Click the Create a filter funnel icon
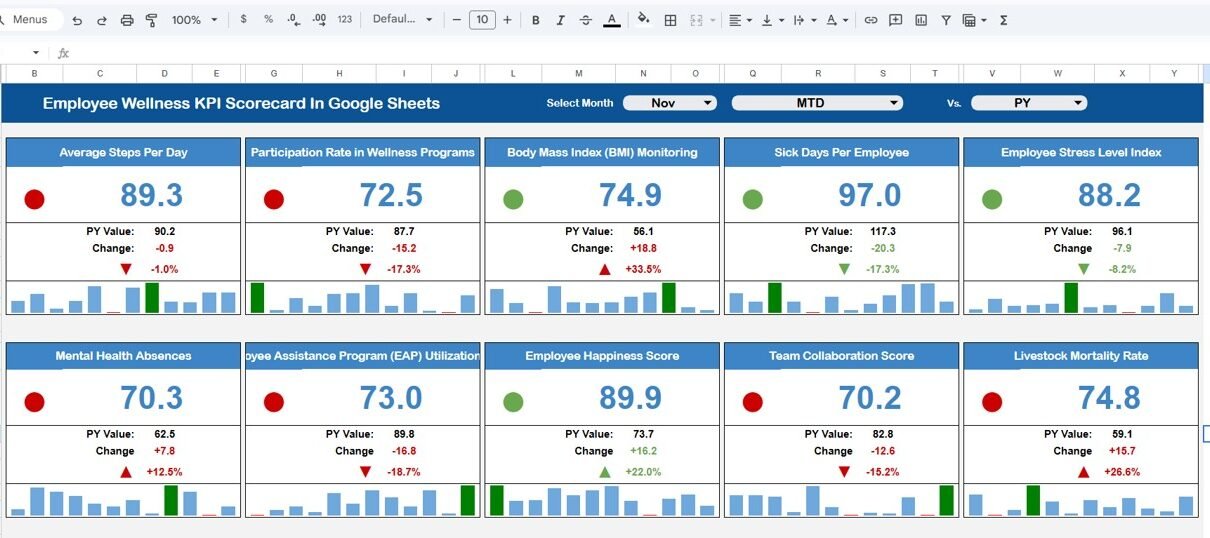This screenshot has width=1210, height=538. (x=946, y=20)
